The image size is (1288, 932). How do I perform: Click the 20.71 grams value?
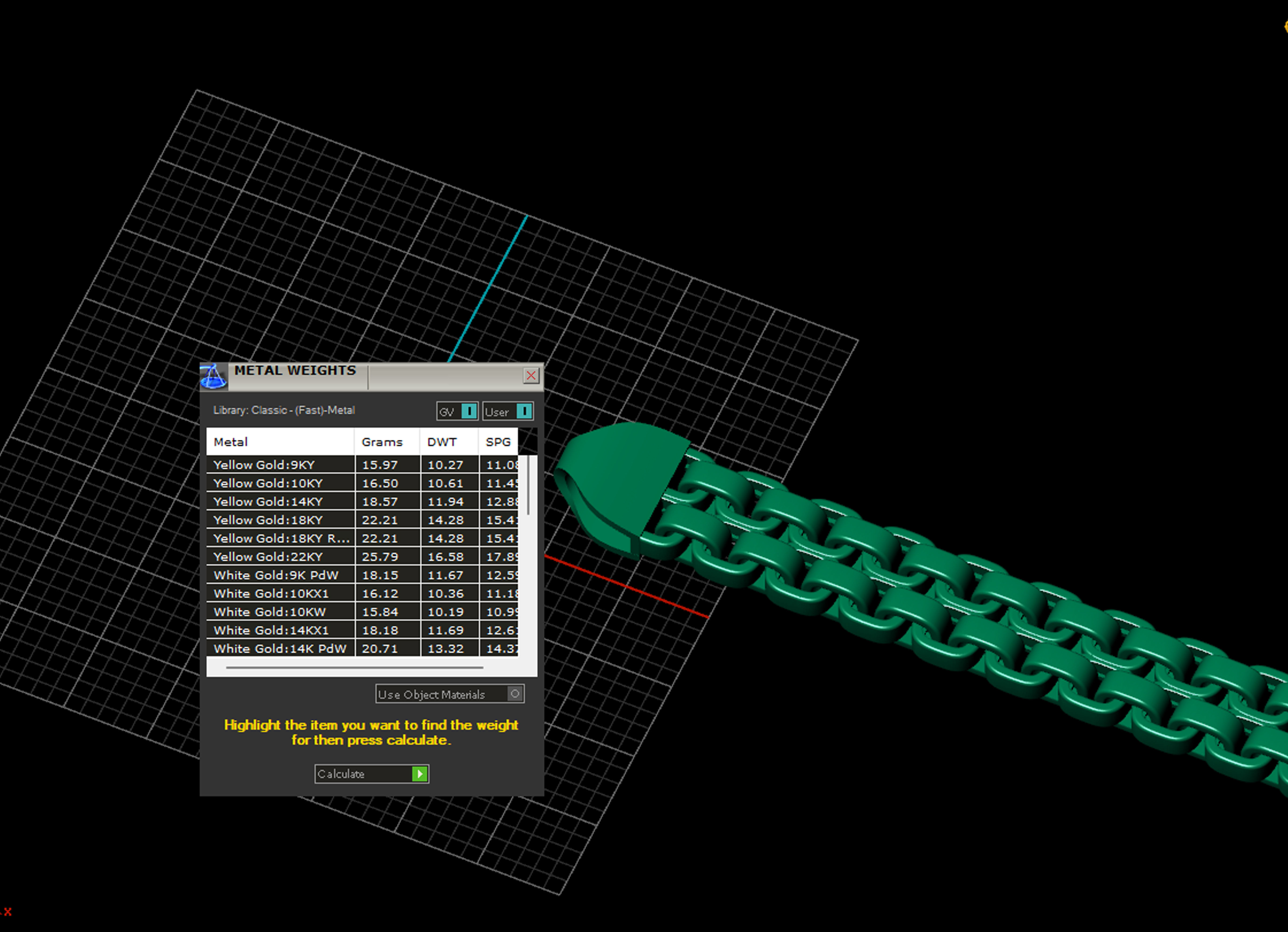point(380,649)
